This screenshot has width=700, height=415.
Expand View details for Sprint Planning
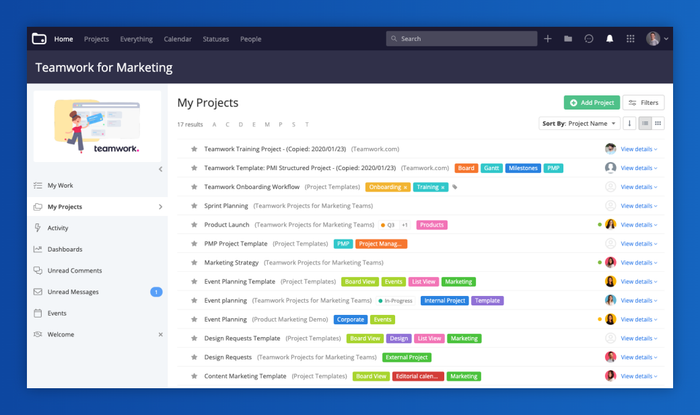639,206
